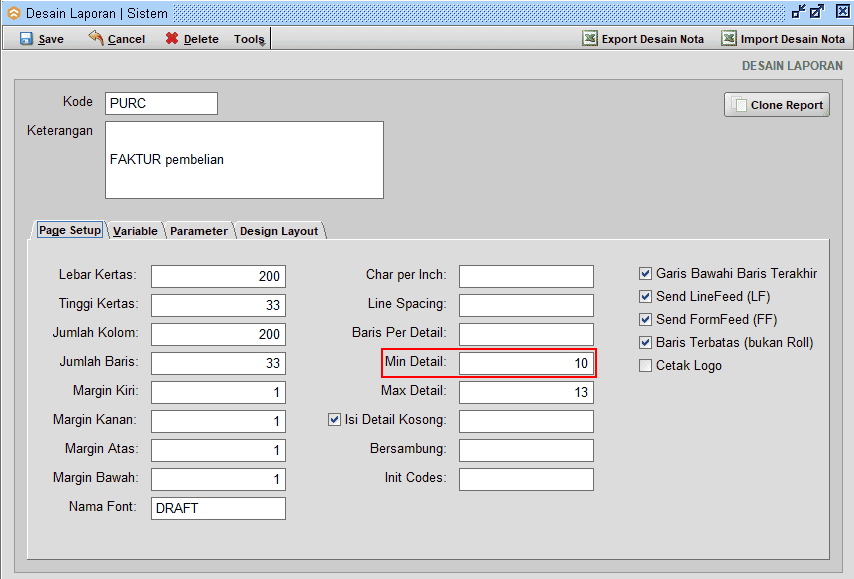Click the Tinggi Kertas input field
This screenshot has height=579, width=854.
[218, 305]
